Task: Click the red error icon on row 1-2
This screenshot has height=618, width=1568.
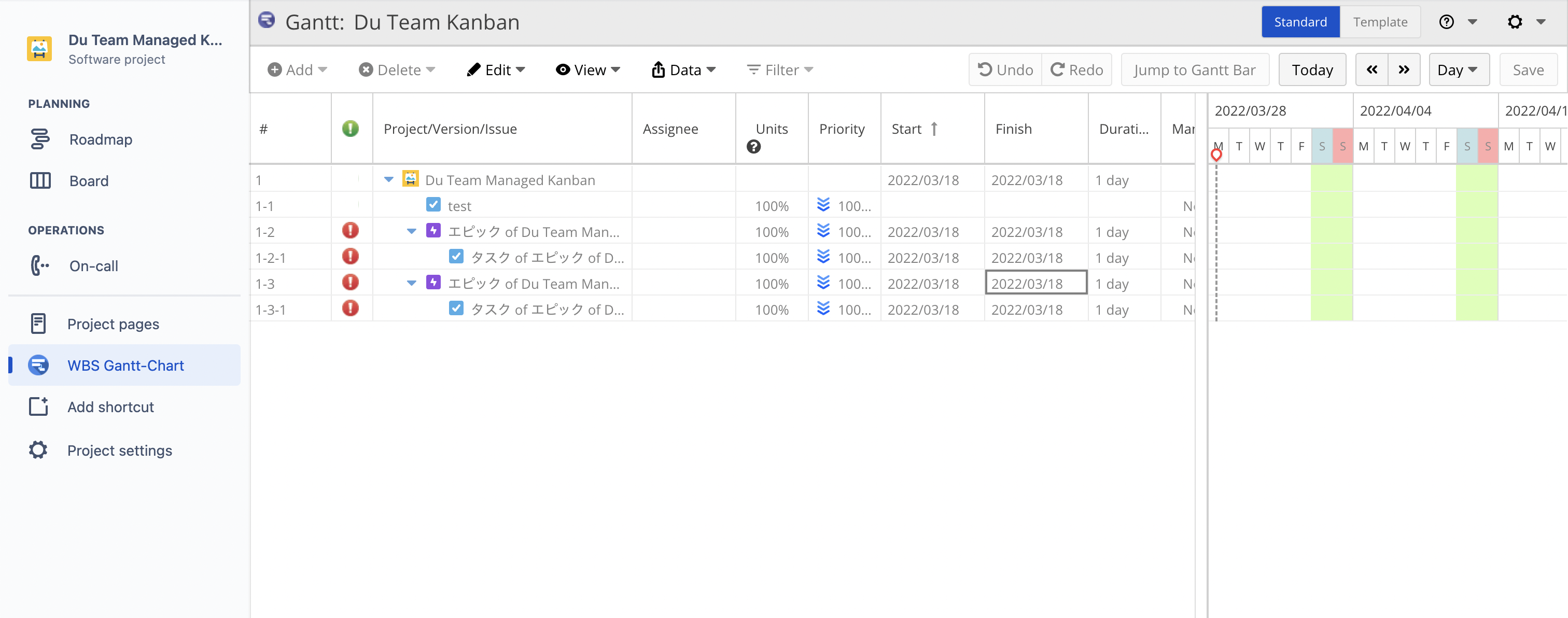Action: (x=350, y=231)
